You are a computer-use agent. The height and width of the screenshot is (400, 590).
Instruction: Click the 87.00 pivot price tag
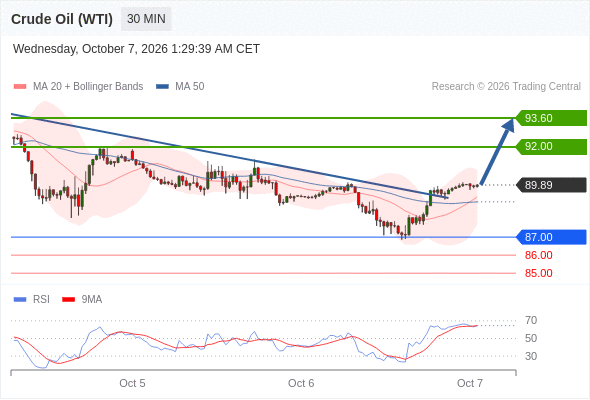click(x=551, y=237)
